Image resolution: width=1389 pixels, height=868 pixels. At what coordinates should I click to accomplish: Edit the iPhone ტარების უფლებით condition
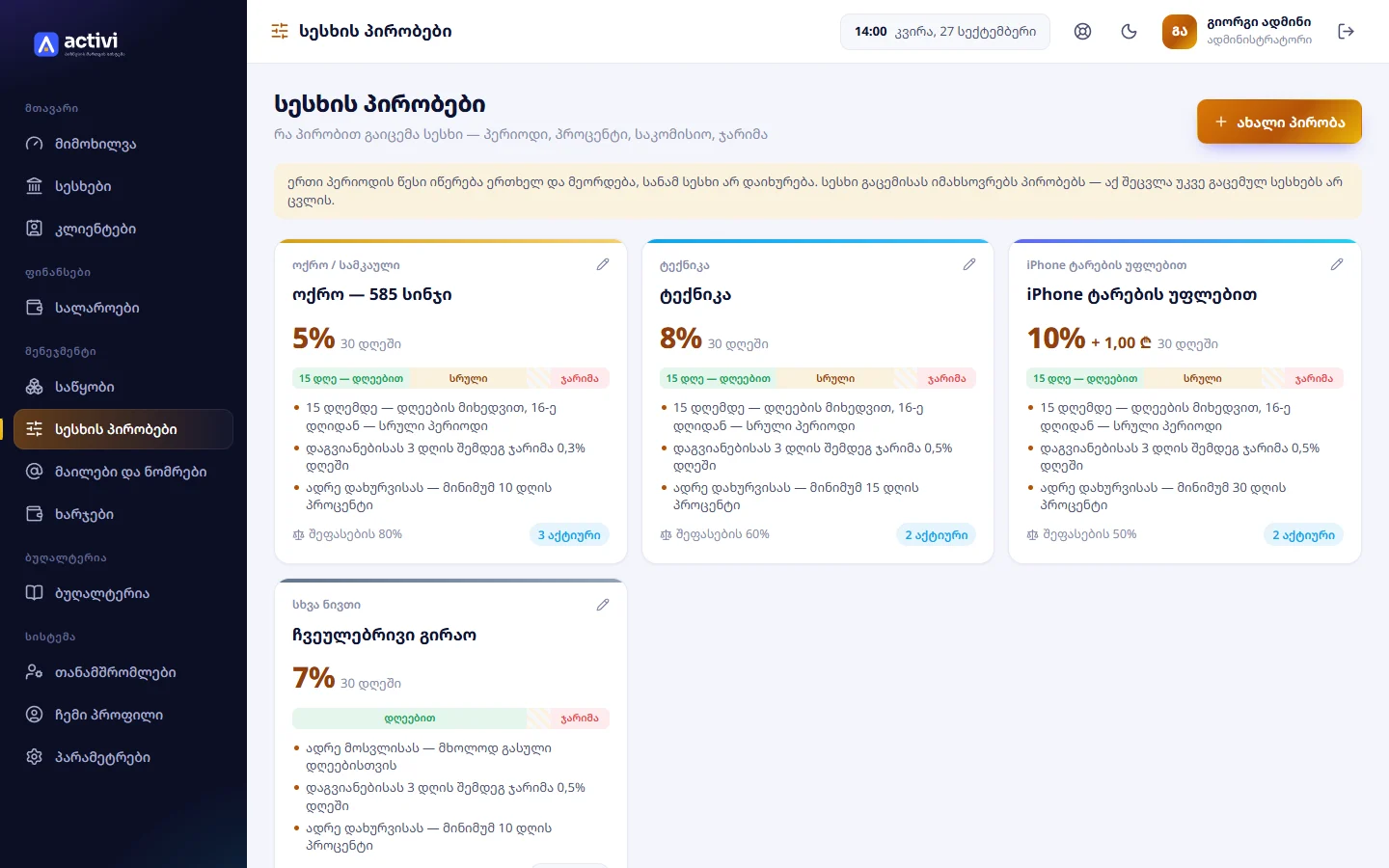tap(1337, 264)
